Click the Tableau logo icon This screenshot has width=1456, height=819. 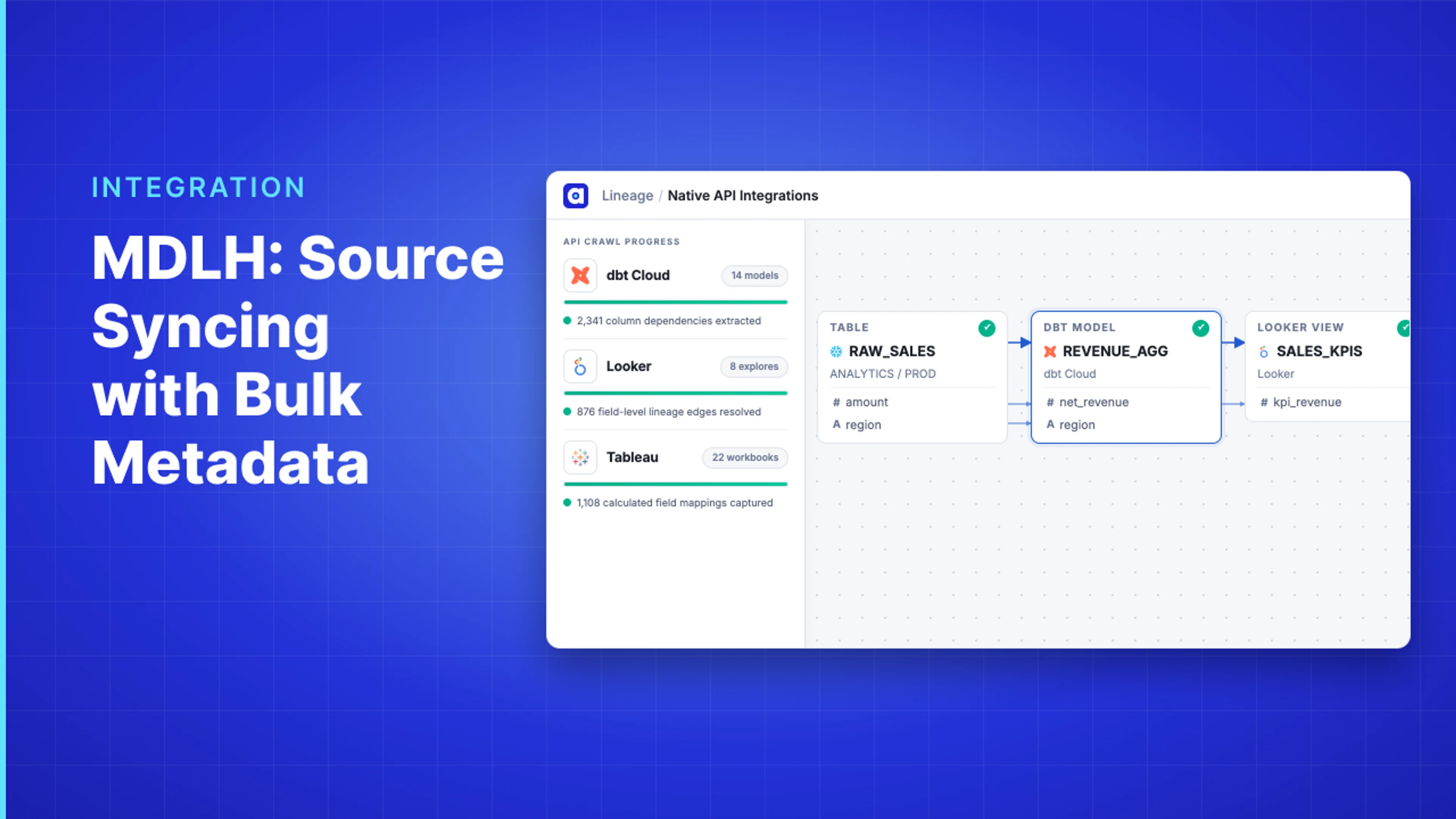pos(580,457)
